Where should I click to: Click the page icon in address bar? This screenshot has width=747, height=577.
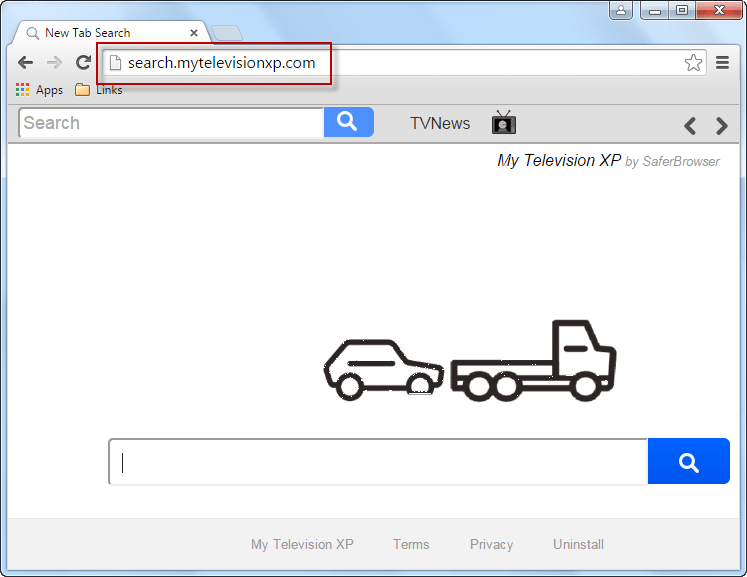pyautogui.click(x=115, y=62)
